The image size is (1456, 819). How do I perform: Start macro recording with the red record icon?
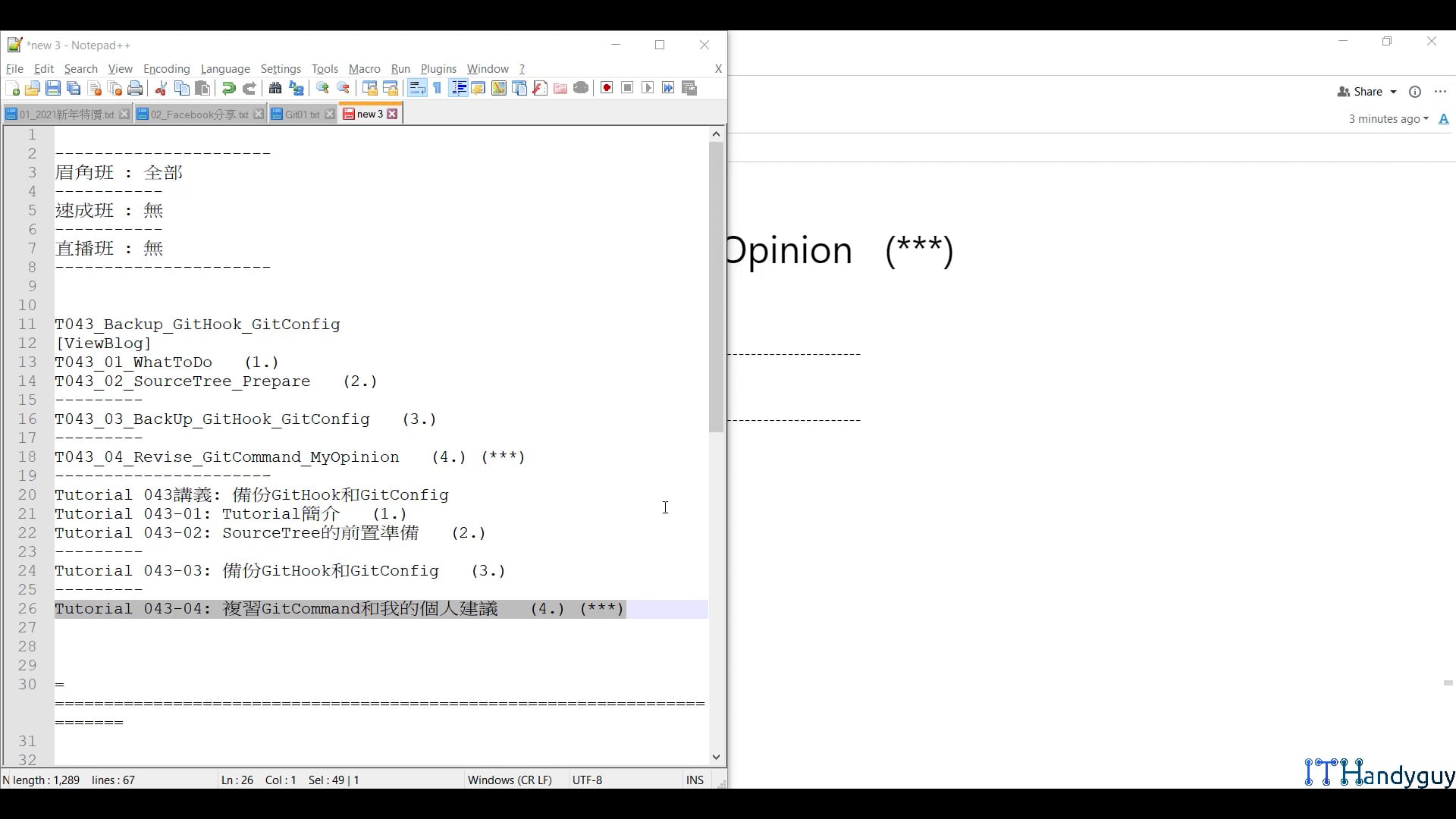606,88
